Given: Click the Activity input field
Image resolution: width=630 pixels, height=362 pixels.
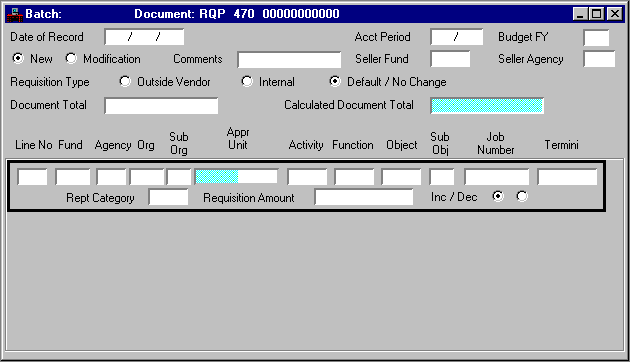Looking at the screenshot, I should pos(307,177).
